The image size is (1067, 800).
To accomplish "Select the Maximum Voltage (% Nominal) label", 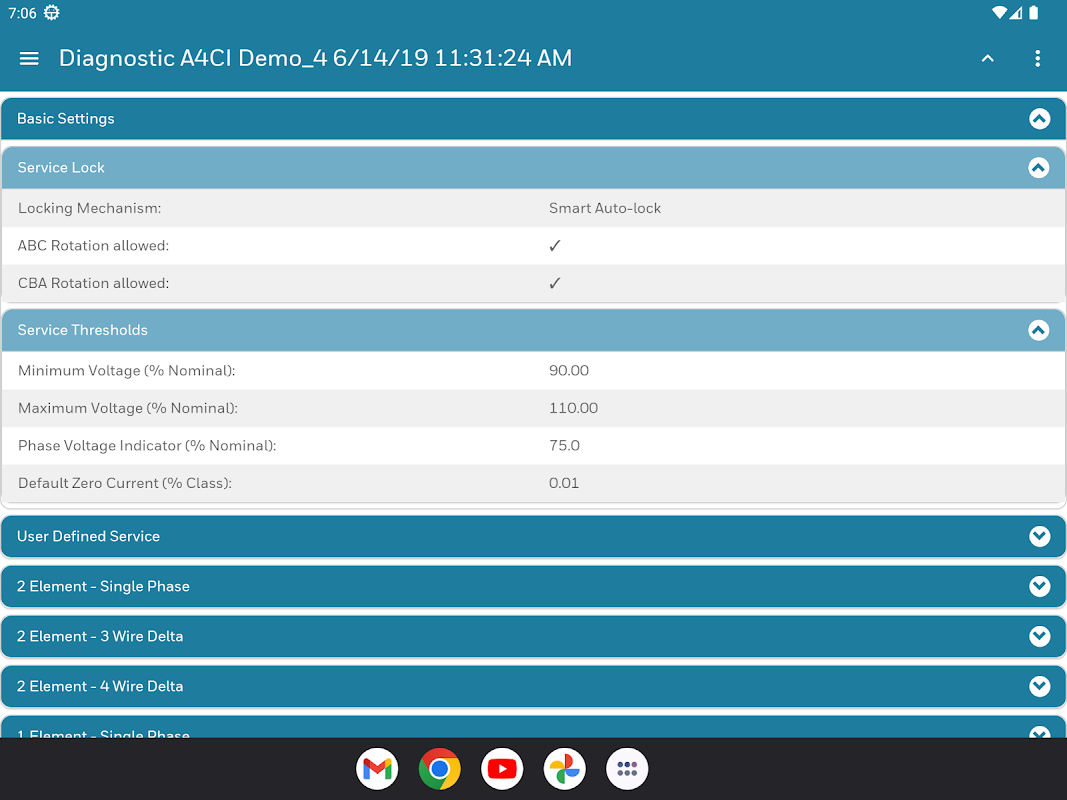I will coord(128,408).
